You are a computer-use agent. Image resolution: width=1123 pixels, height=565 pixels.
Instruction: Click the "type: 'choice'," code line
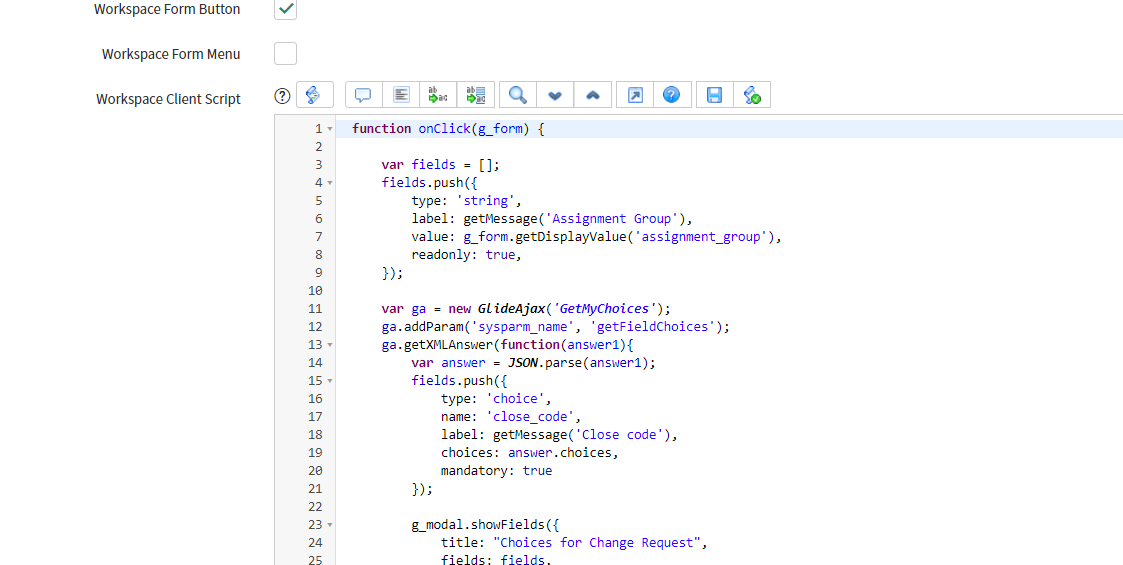(496, 399)
